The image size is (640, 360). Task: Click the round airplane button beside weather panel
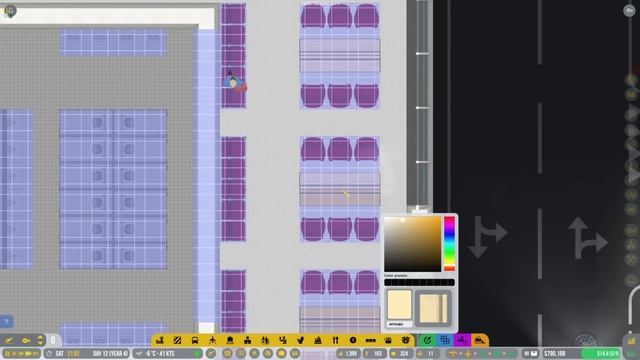pos(211,353)
